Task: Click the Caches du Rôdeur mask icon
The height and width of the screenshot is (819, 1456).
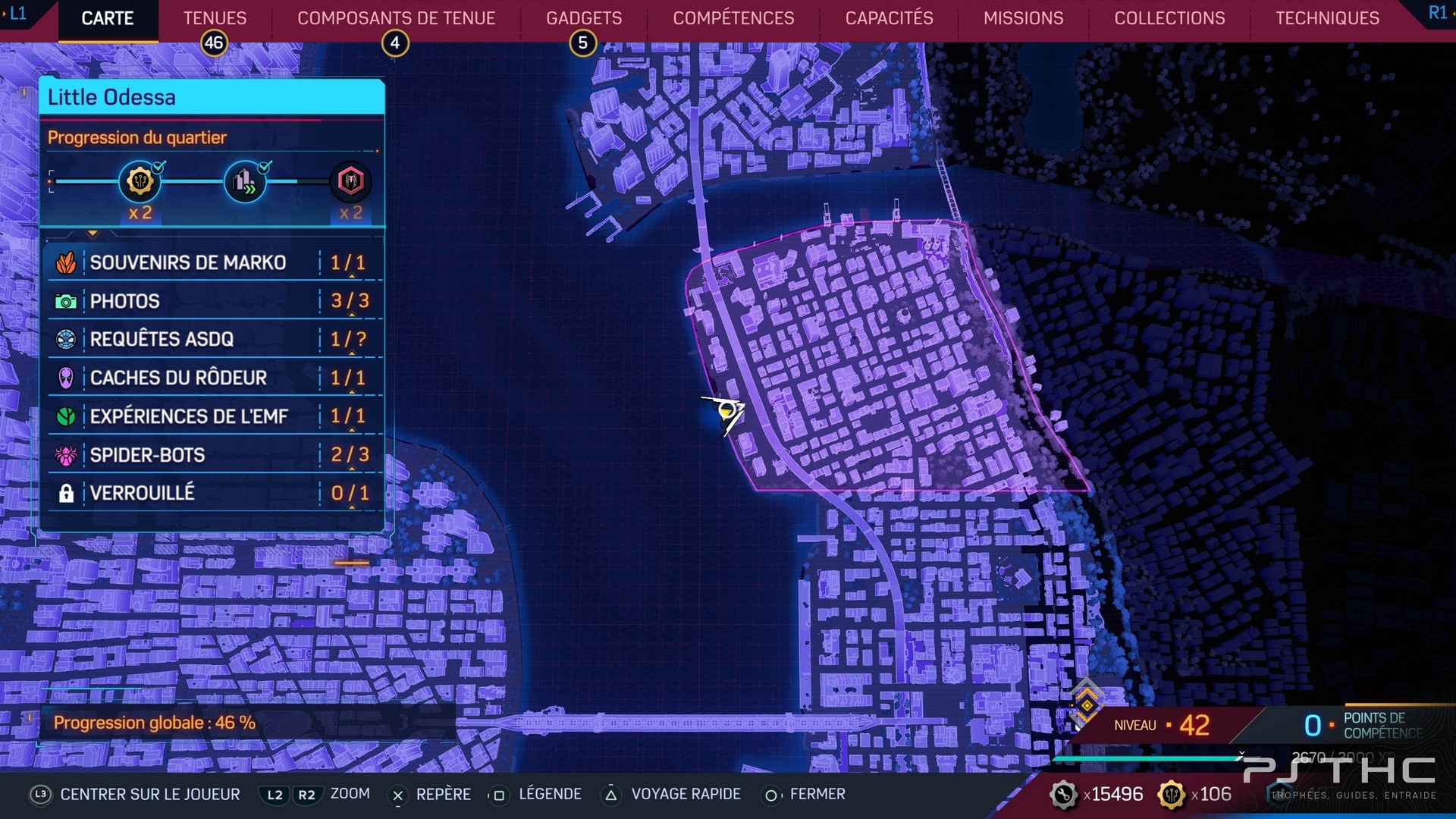Action: (x=66, y=378)
